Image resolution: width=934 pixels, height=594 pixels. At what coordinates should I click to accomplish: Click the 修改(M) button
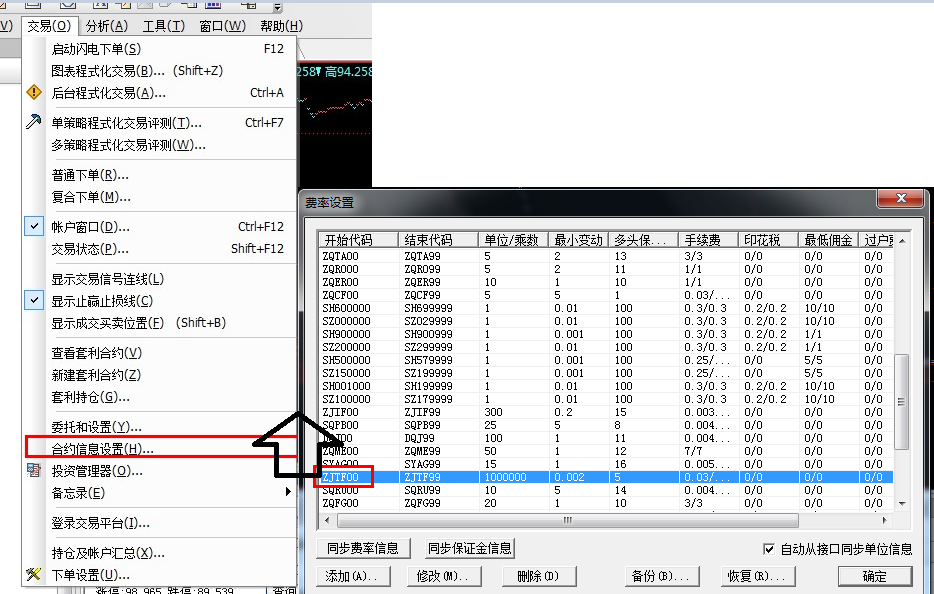tap(442, 576)
